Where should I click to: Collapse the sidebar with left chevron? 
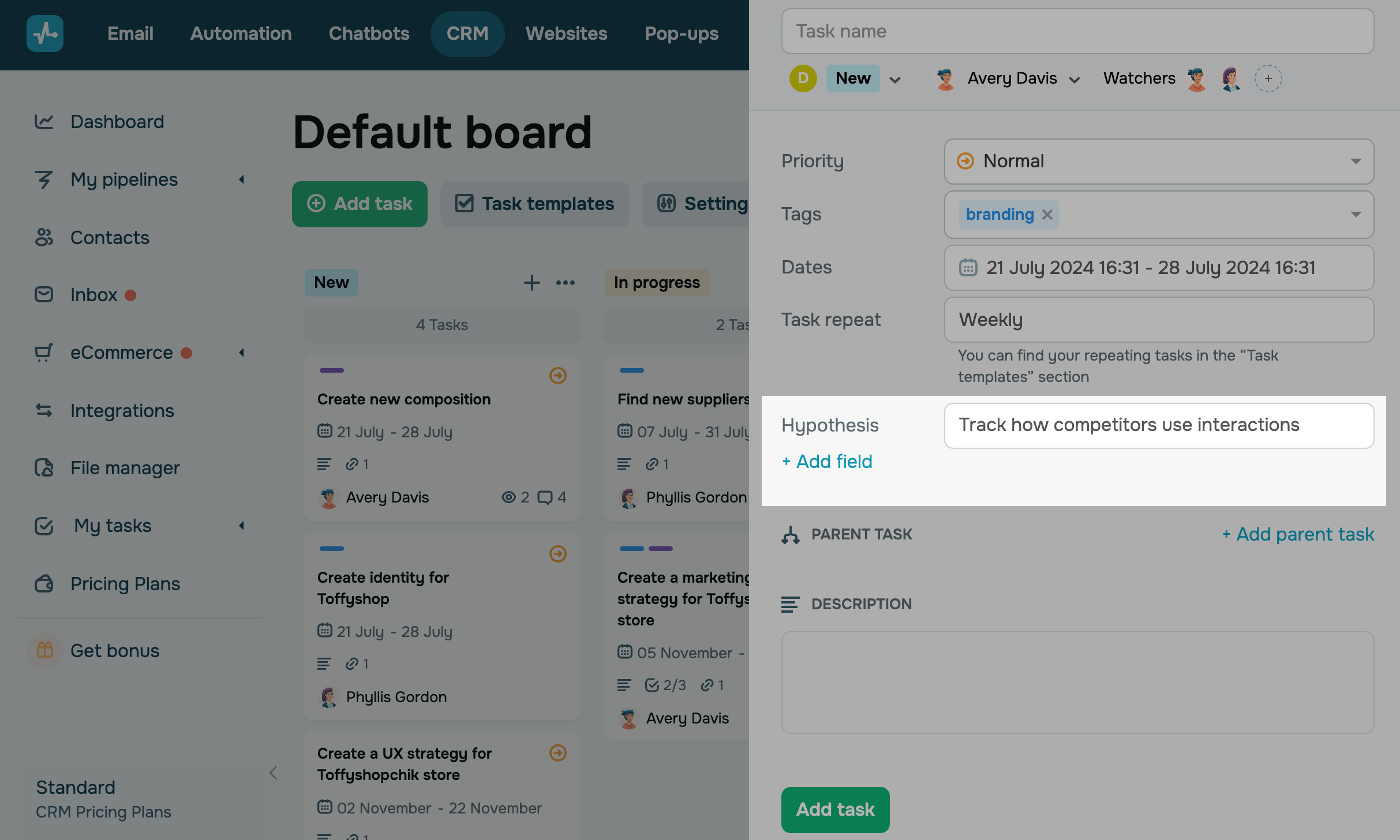tap(274, 773)
